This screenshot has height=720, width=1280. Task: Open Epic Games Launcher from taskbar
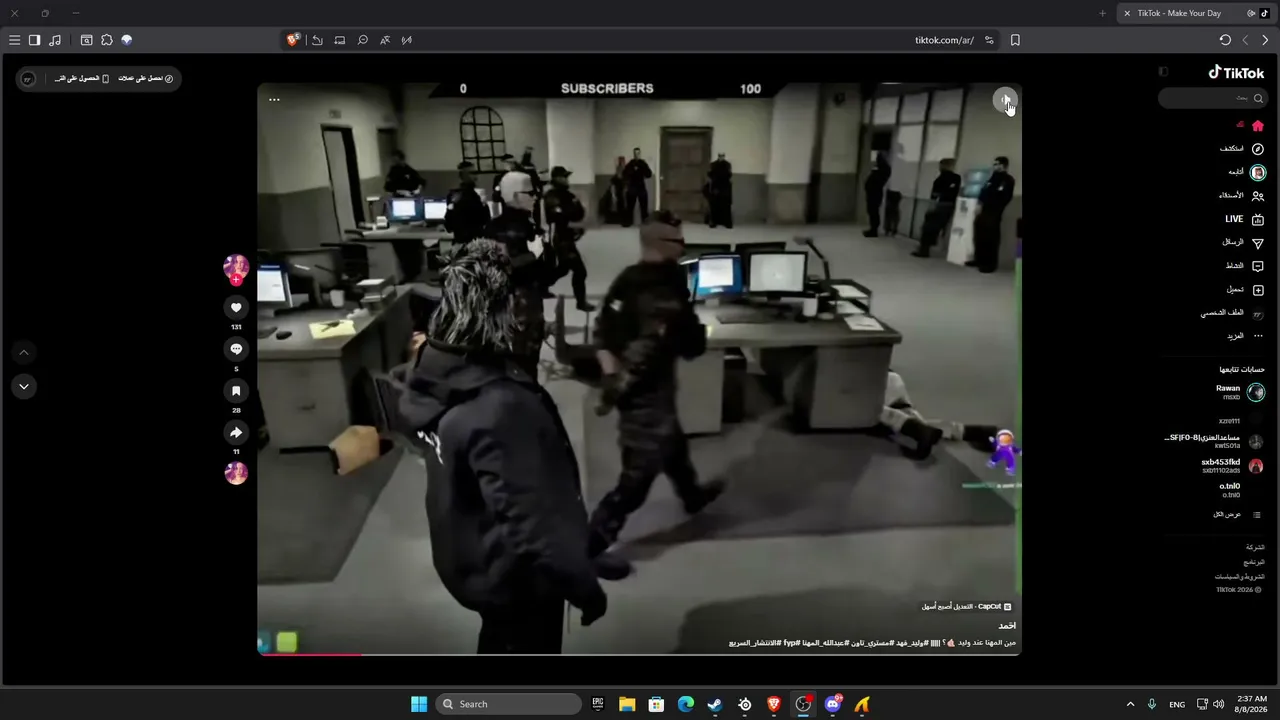pos(598,704)
